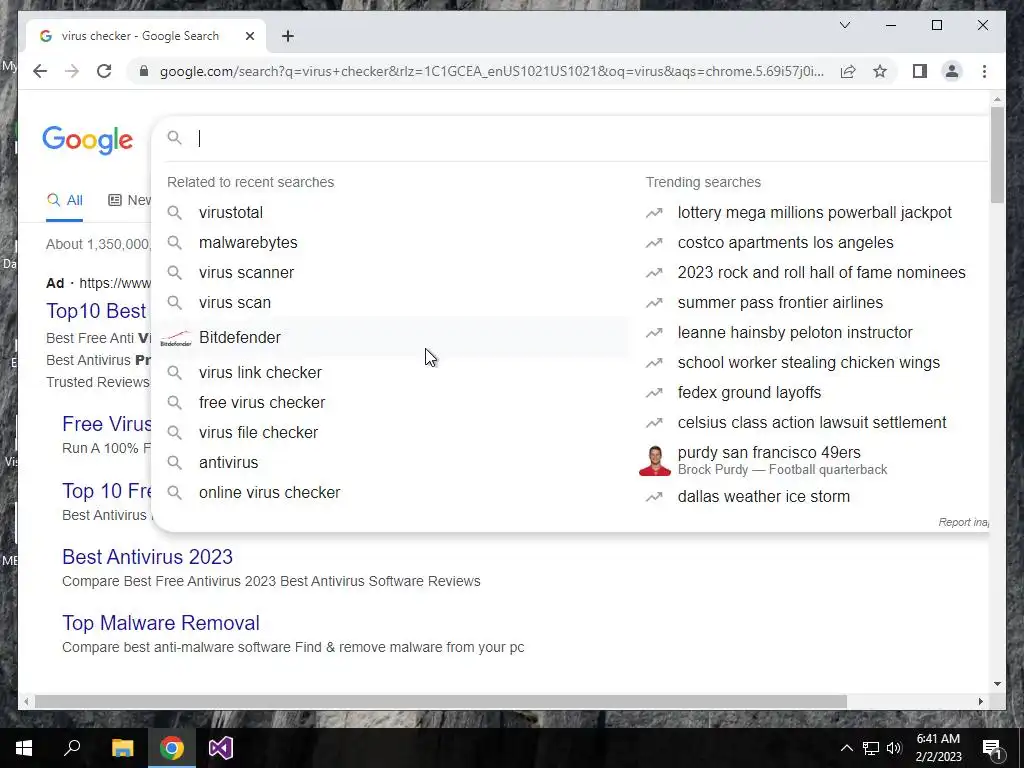Image resolution: width=1024 pixels, height=768 pixels.
Task: Pick the virus file checker suggestion
Action: point(392,432)
